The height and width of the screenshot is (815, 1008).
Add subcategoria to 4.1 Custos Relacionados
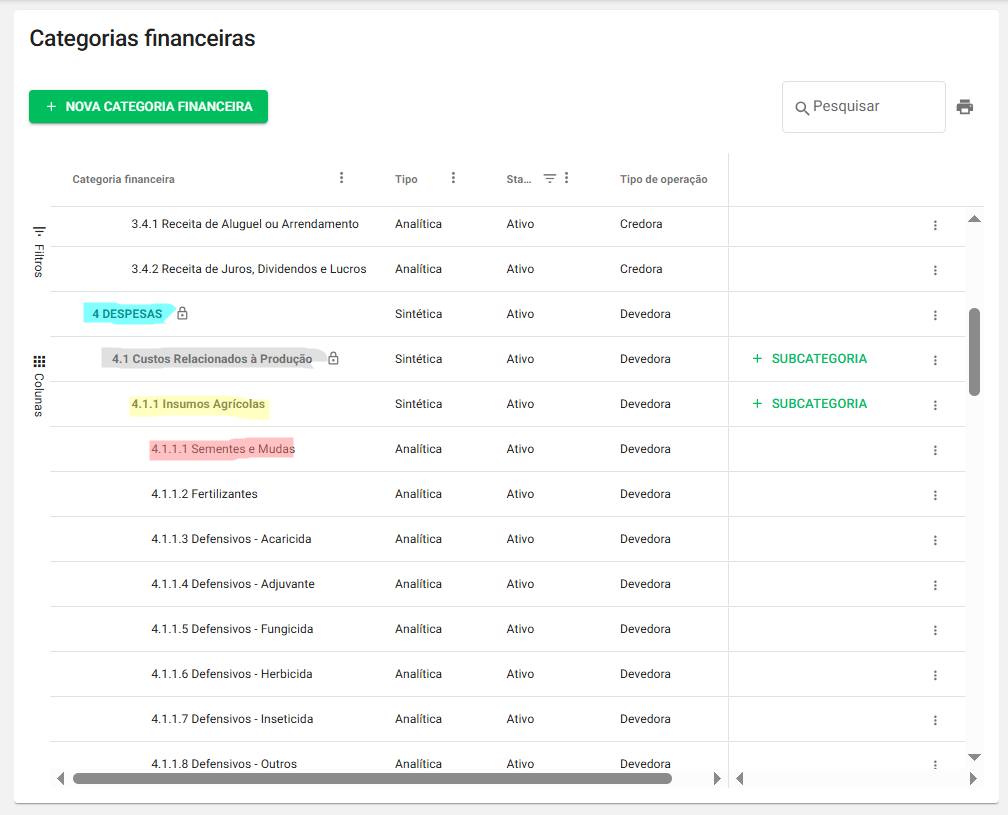coord(809,359)
